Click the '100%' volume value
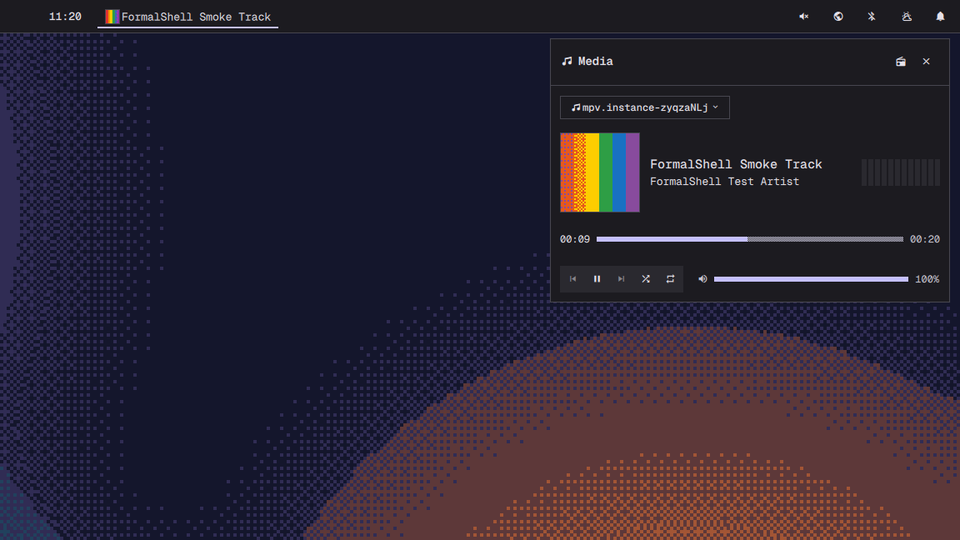Screen dimensions: 960x540 [x=927, y=279]
